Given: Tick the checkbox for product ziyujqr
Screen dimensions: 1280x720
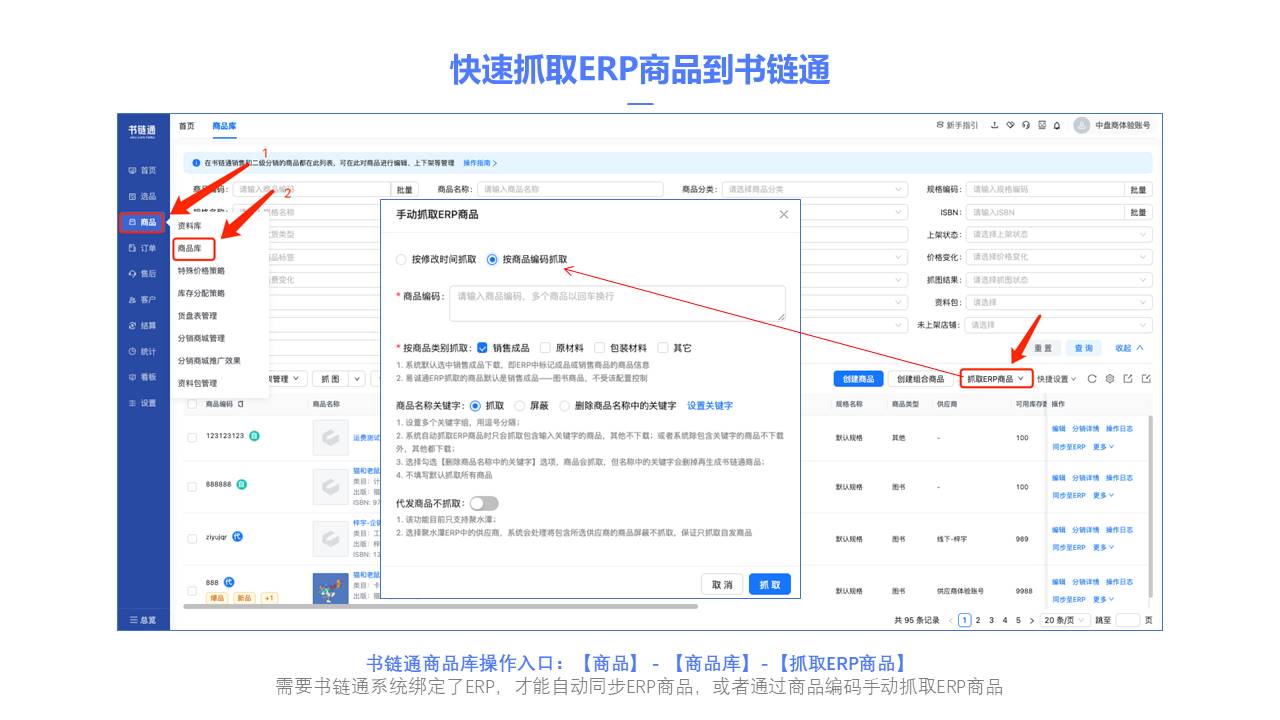Looking at the screenshot, I should (192, 538).
